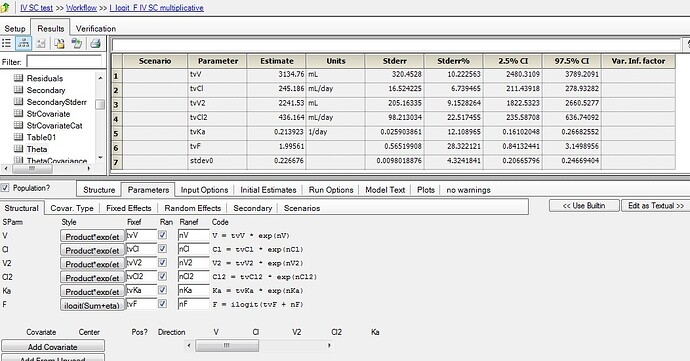Image resolution: width=690 pixels, height=361 pixels.
Task: Open the Style dropdown for parameter Ka
Action: [x=92, y=291]
